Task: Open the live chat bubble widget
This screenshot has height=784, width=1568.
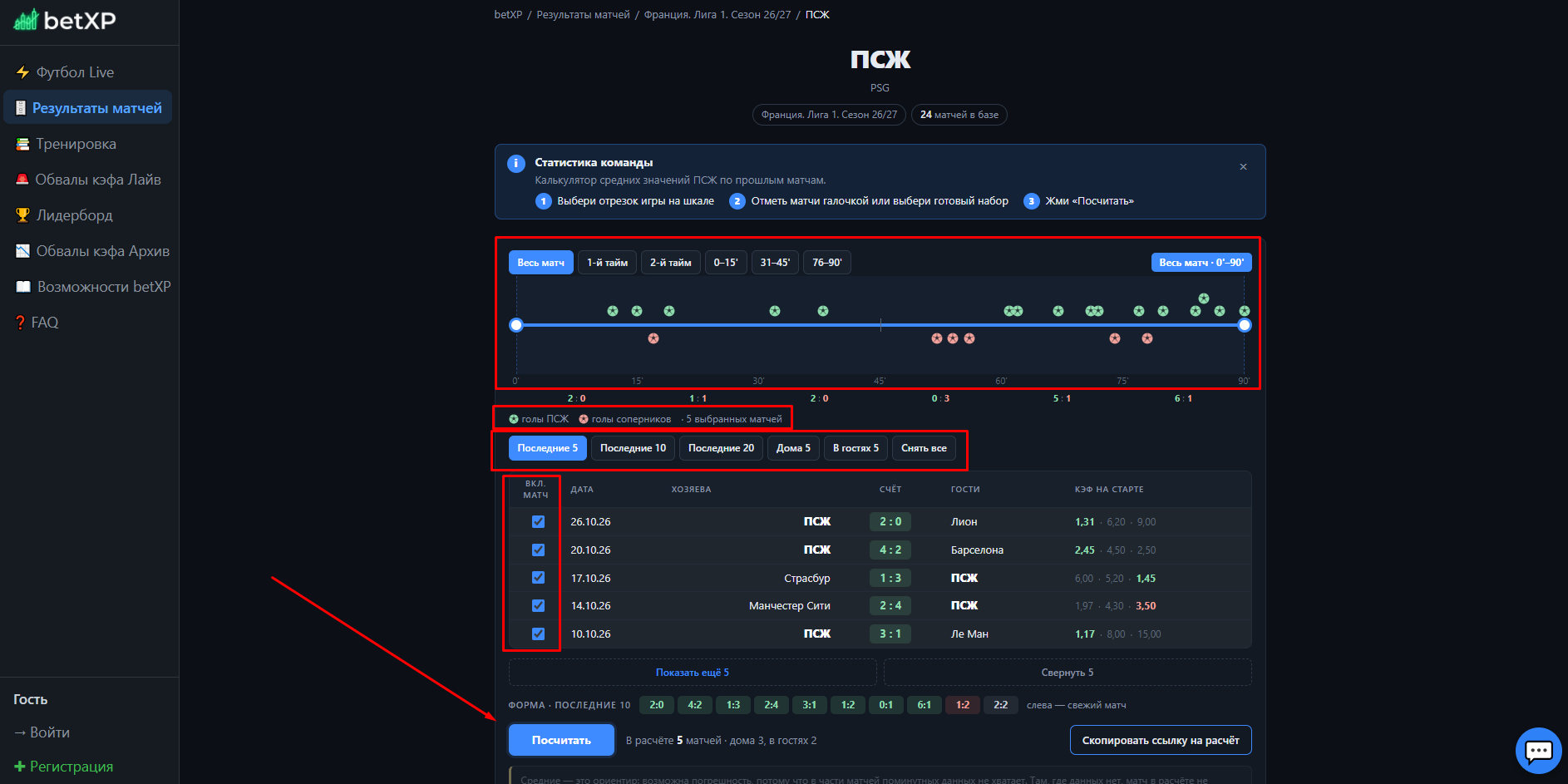Action: tap(1538, 751)
